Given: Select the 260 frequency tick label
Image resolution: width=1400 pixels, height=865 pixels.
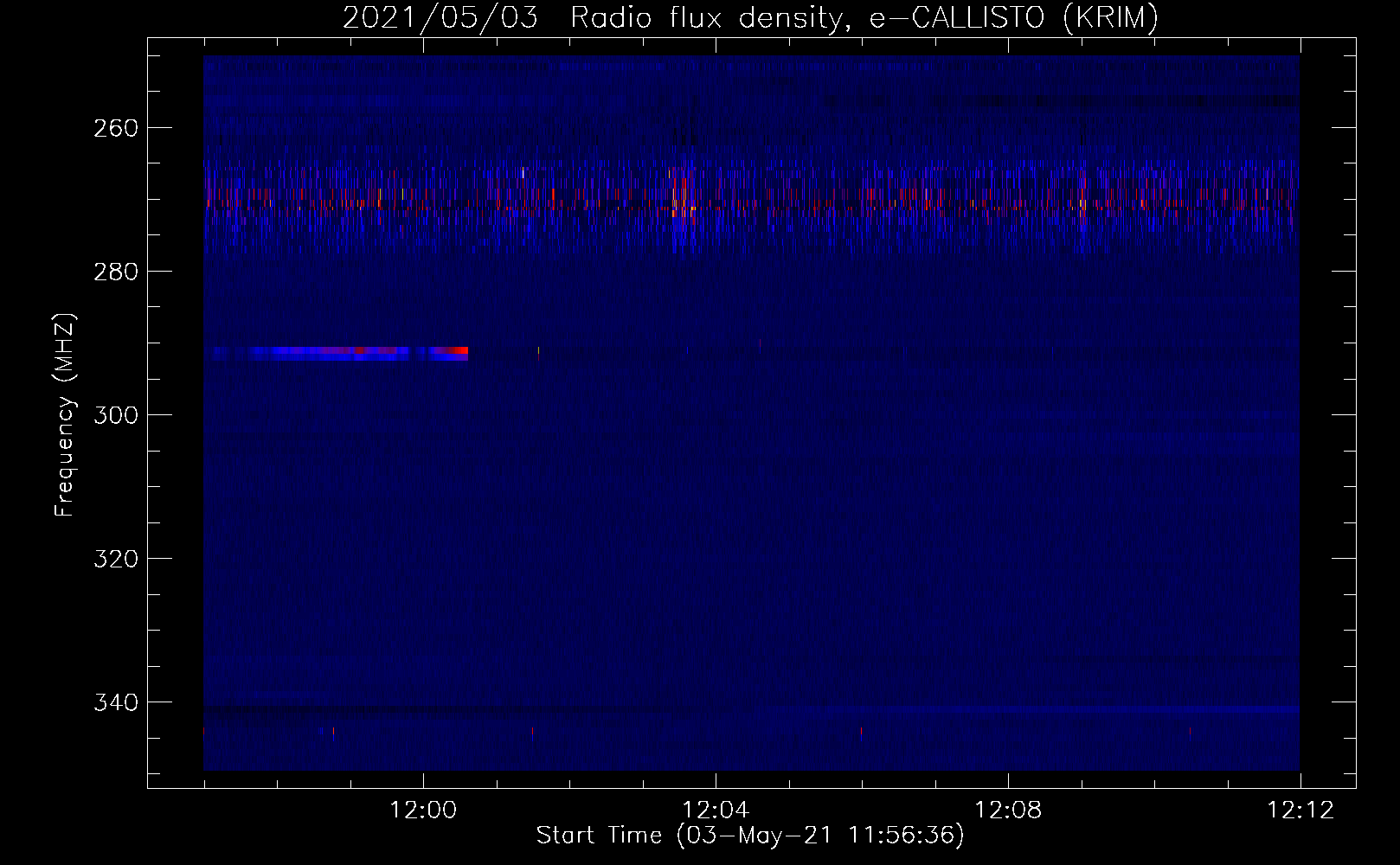Looking at the screenshot, I should (116, 128).
